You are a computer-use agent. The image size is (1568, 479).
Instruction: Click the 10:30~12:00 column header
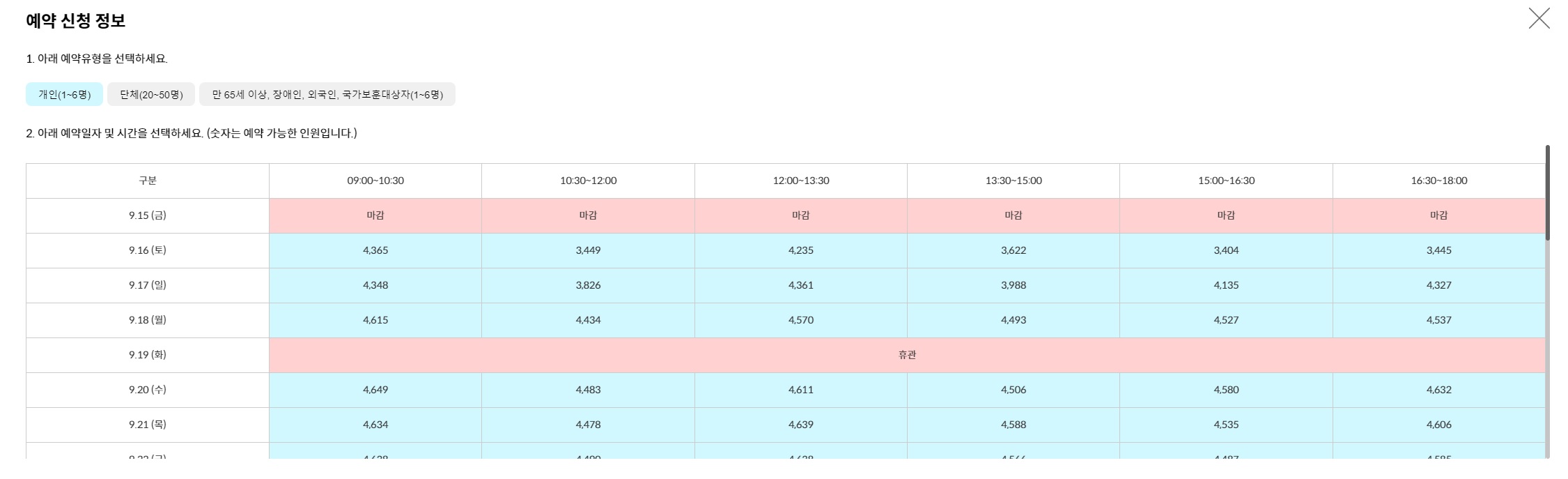[588, 181]
